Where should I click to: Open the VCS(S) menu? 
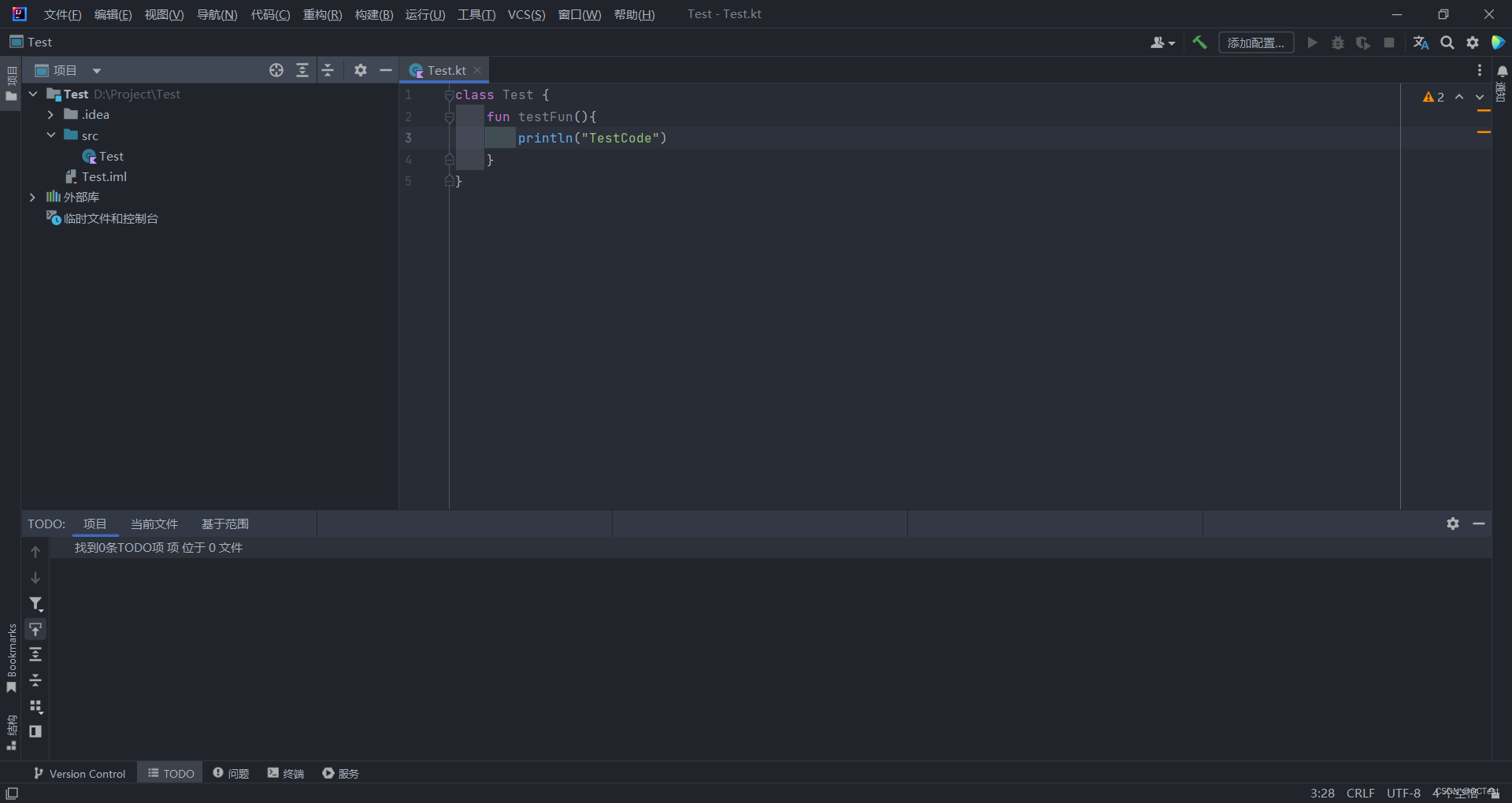[526, 14]
